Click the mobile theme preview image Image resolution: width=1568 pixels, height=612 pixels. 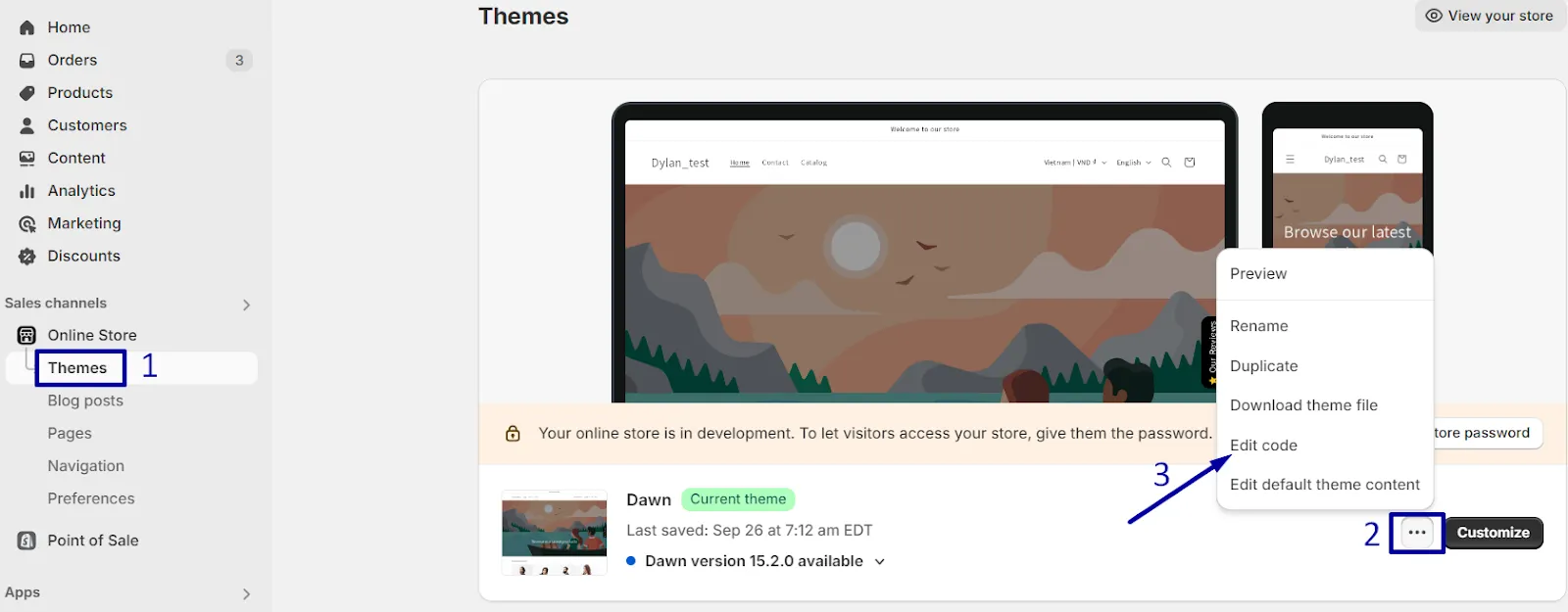(x=1347, y=176)
